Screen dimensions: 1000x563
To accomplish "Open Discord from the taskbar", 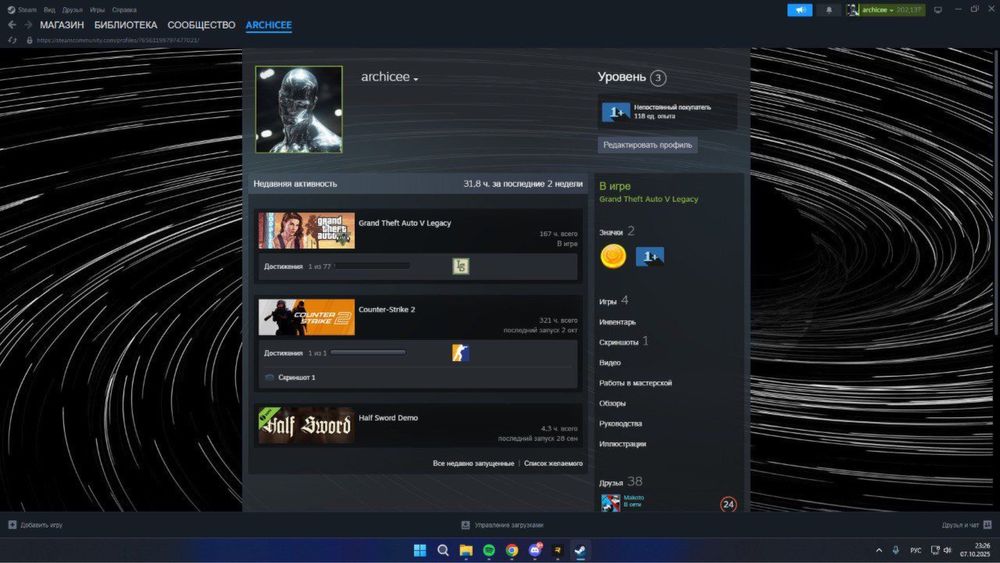I will [x=535, y=550].
